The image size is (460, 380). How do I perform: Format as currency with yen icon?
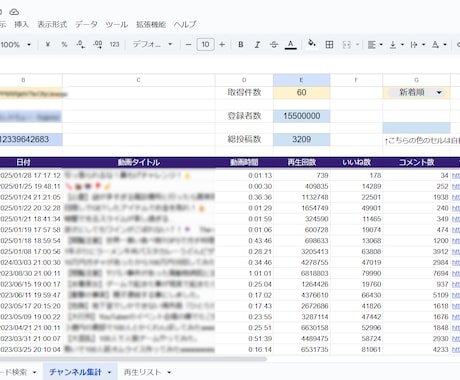48,44
